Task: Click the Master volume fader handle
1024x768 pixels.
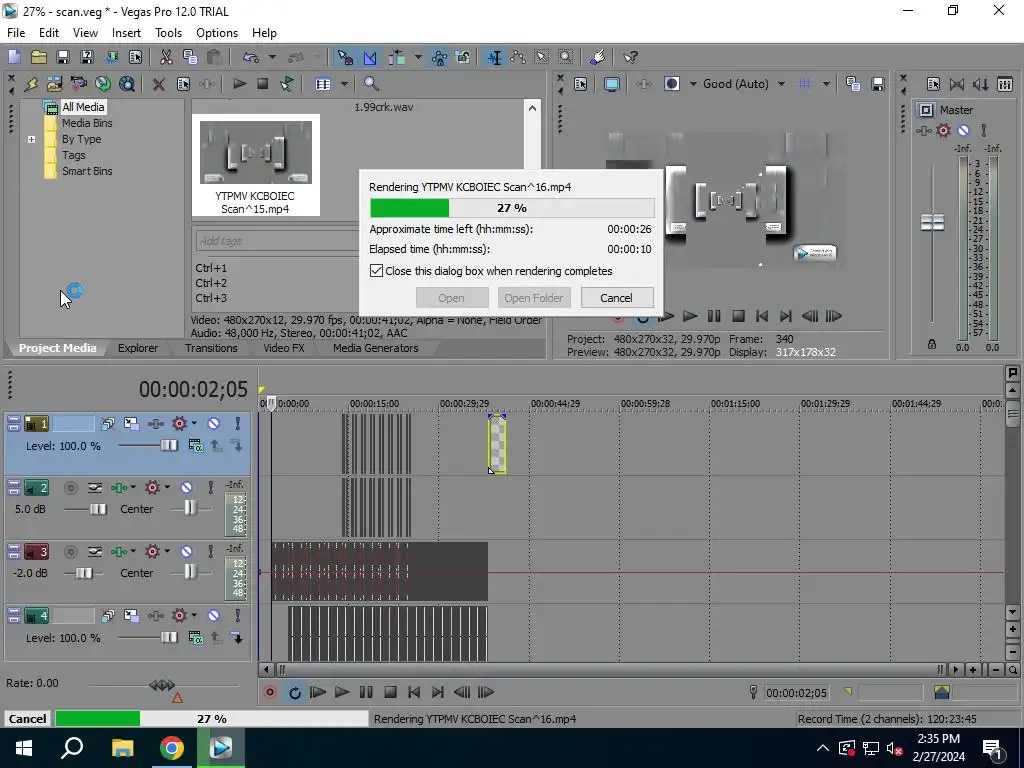Action: click(932, 222)
